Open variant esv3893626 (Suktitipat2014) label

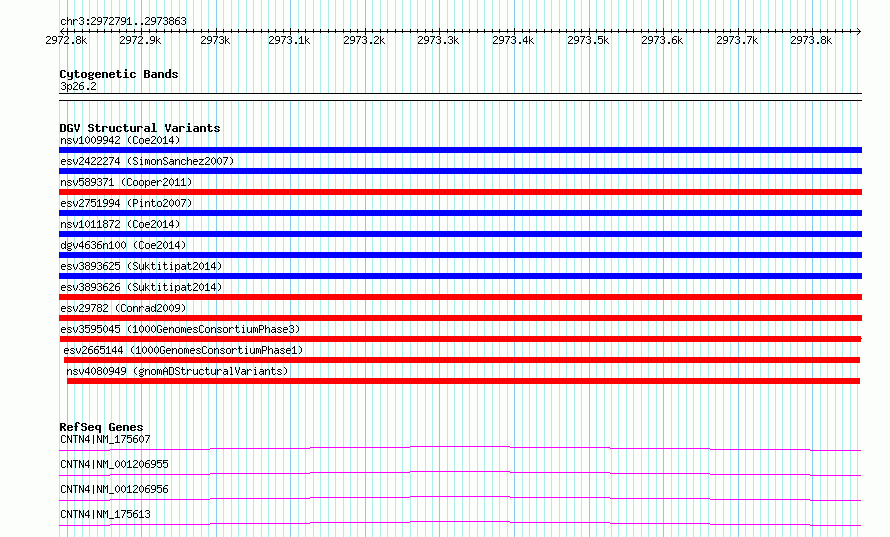tap(141, 287)
